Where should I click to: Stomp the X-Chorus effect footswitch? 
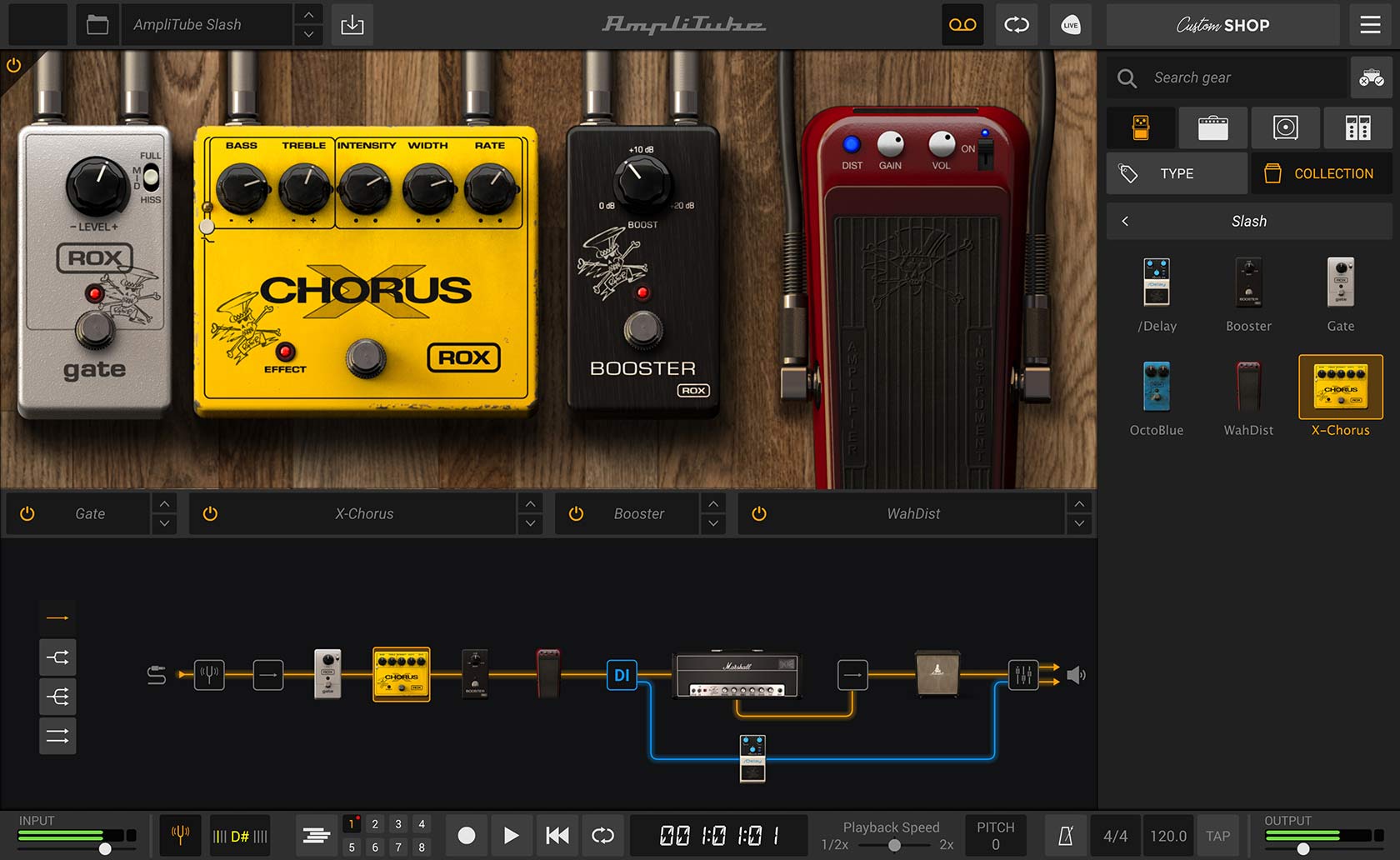[x=366, y=357]
